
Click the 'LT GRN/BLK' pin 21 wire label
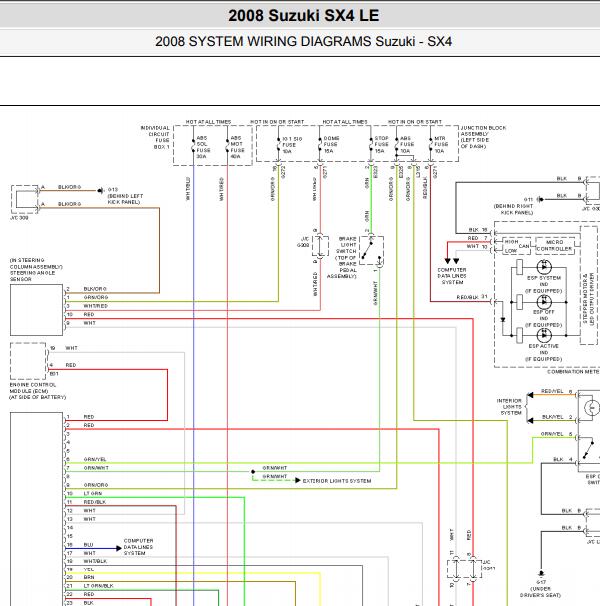point(98,586)
